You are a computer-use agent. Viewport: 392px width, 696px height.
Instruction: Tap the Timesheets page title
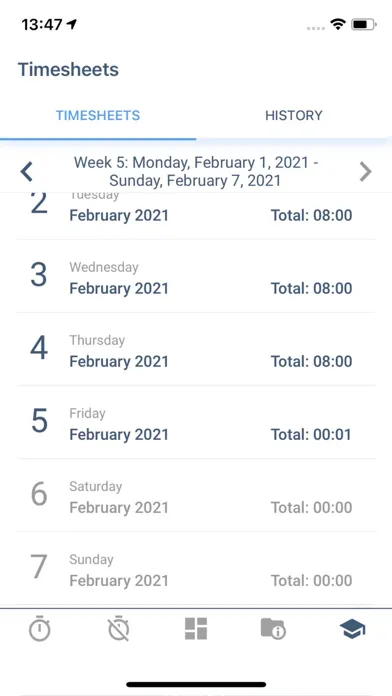click(x=68, y=70)
